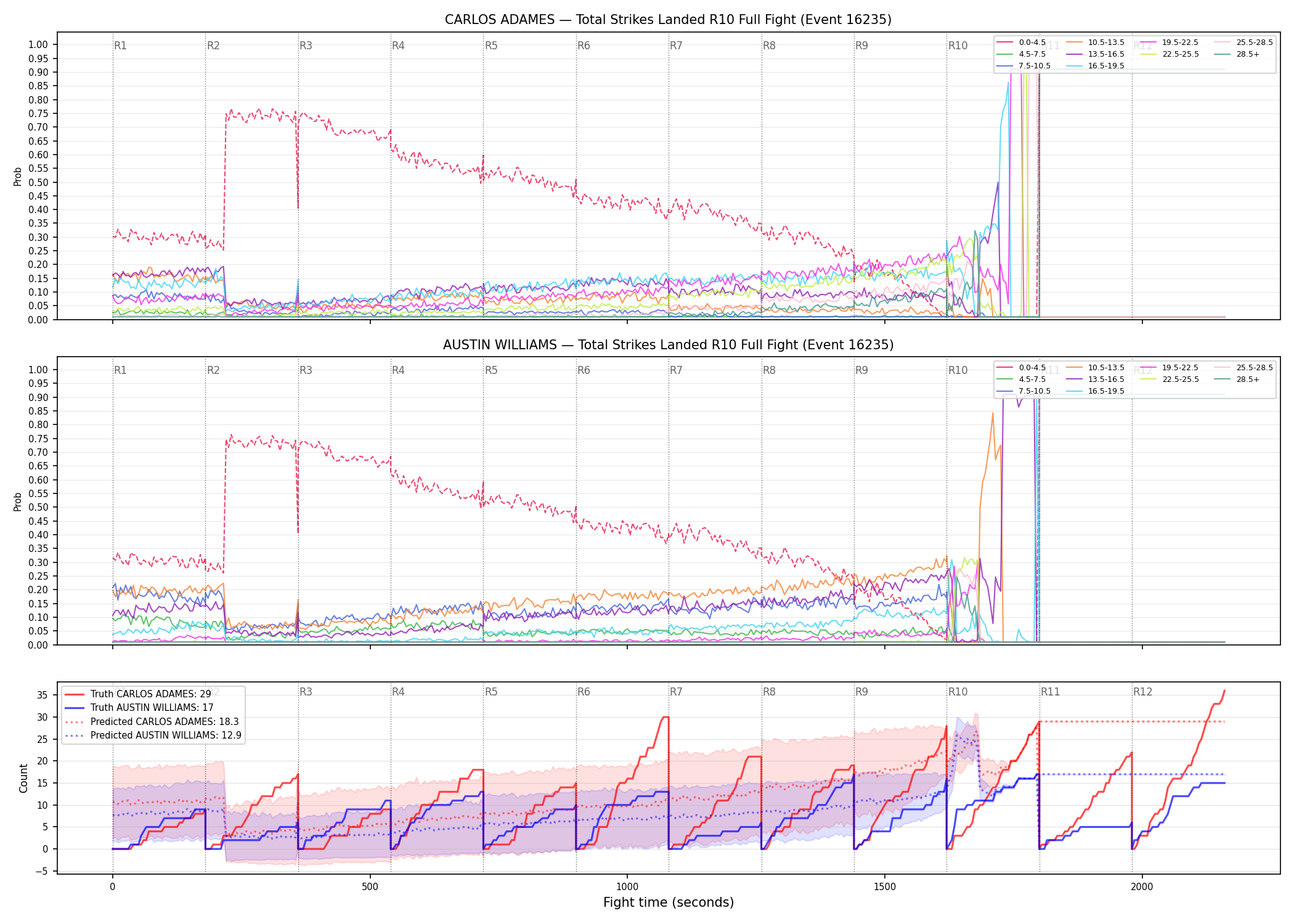Image resolution: width=1294 pixels, height=924 pixels.
Task: Click the 'Prob' y-axis label of the Austin Williams chart
Action: click(18, 501)
